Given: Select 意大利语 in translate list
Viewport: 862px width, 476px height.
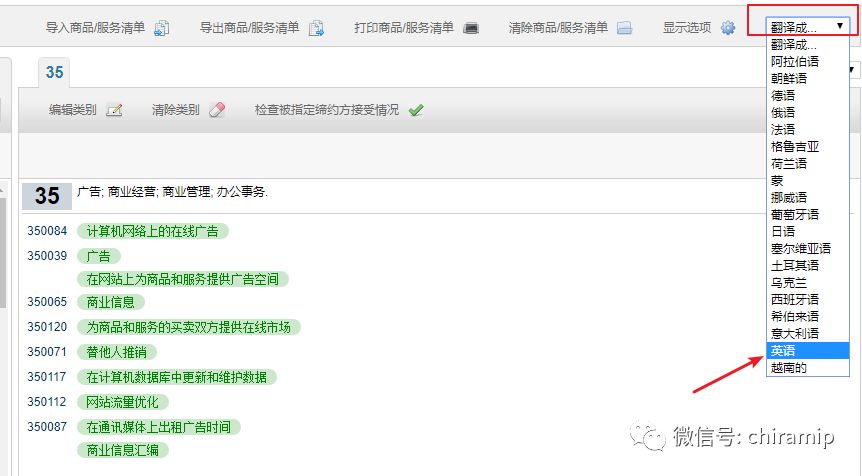Looking at the screenshot, I should [807, 334].
